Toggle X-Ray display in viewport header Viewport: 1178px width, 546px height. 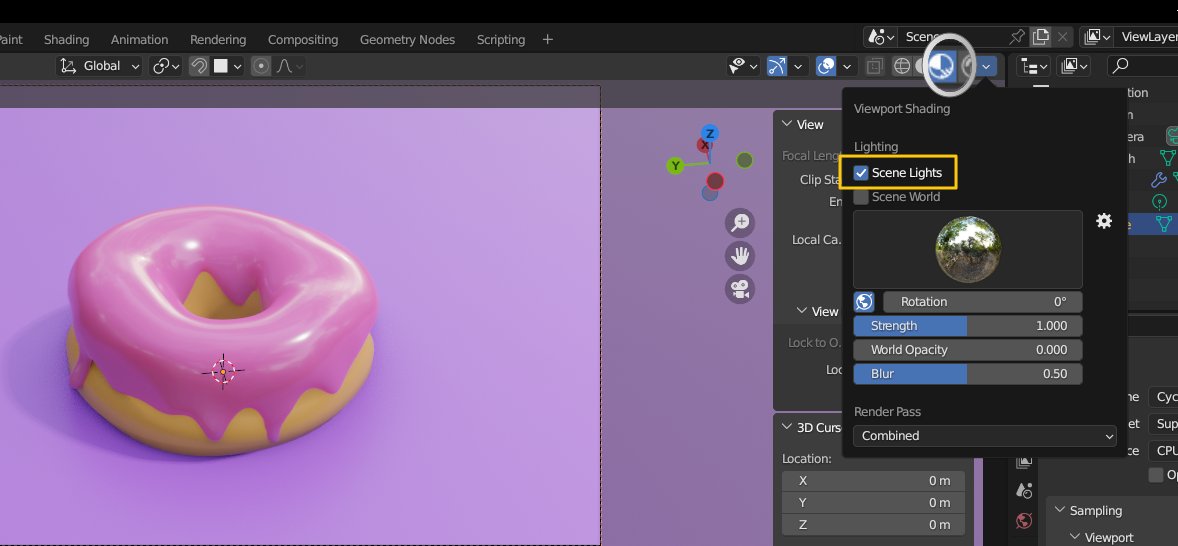pos(874,66)
